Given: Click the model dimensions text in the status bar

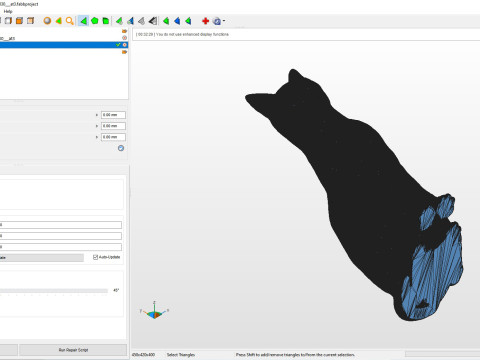Looking at the screenshot, I should (x=143, y=355).
